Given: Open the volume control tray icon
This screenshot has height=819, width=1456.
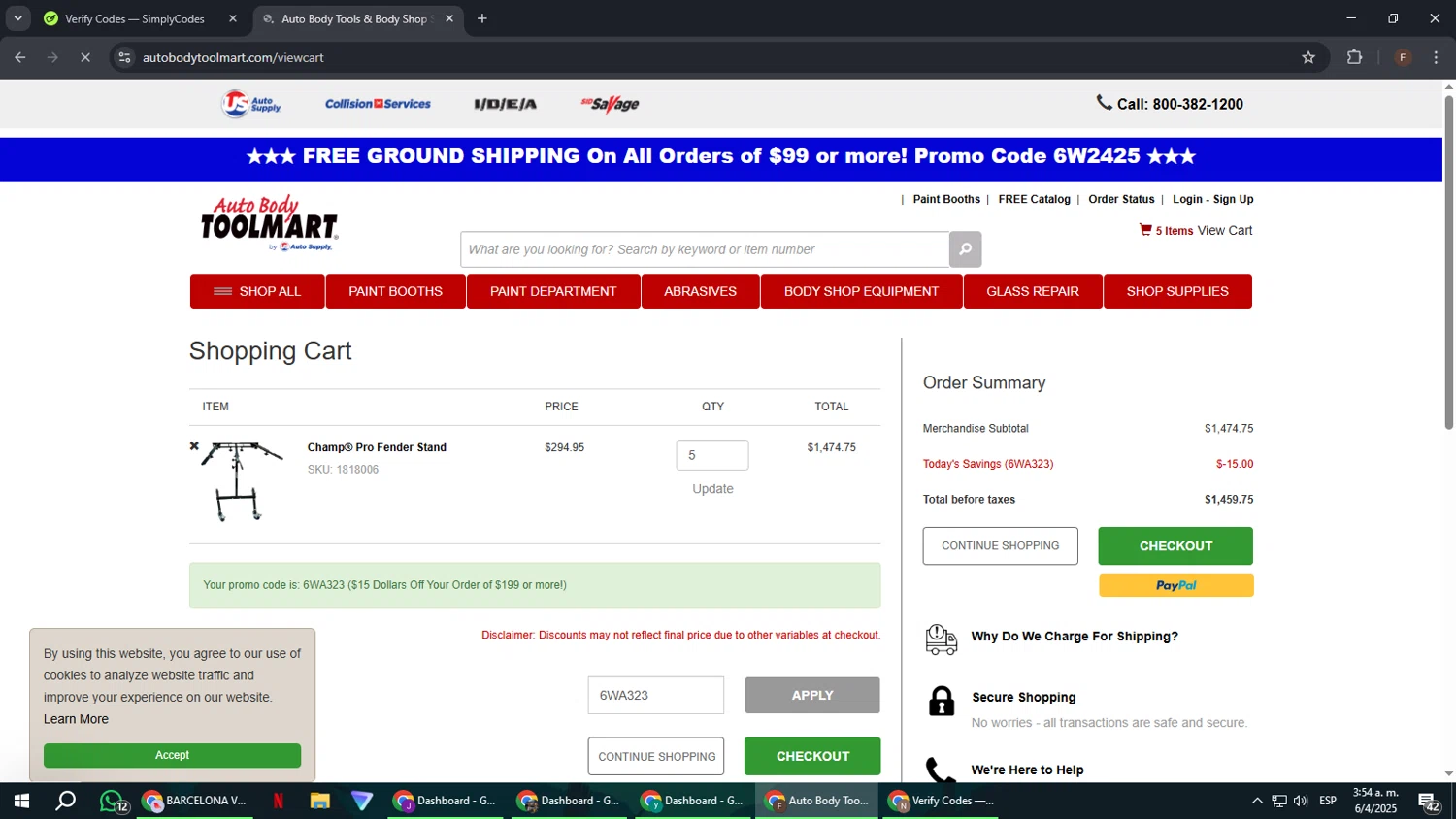Looking at the screenshot, I should click(1301, 801).
